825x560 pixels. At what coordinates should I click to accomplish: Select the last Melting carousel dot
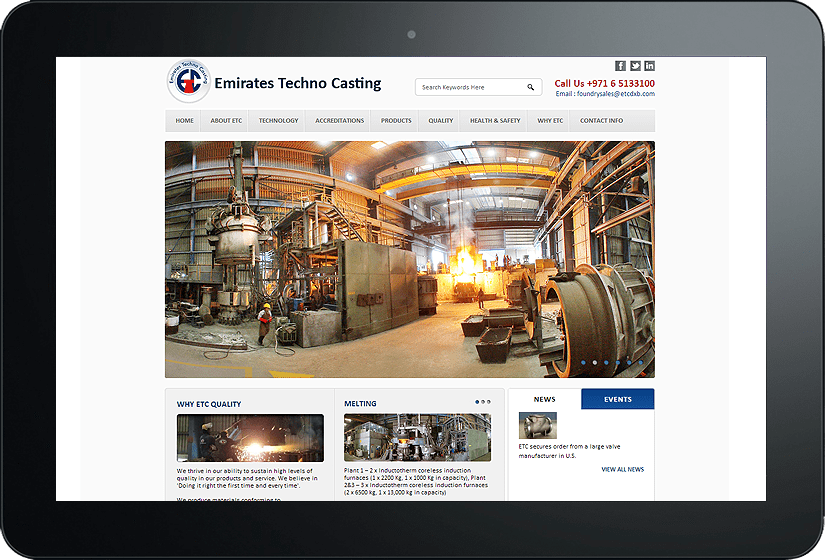pos(489,402)
